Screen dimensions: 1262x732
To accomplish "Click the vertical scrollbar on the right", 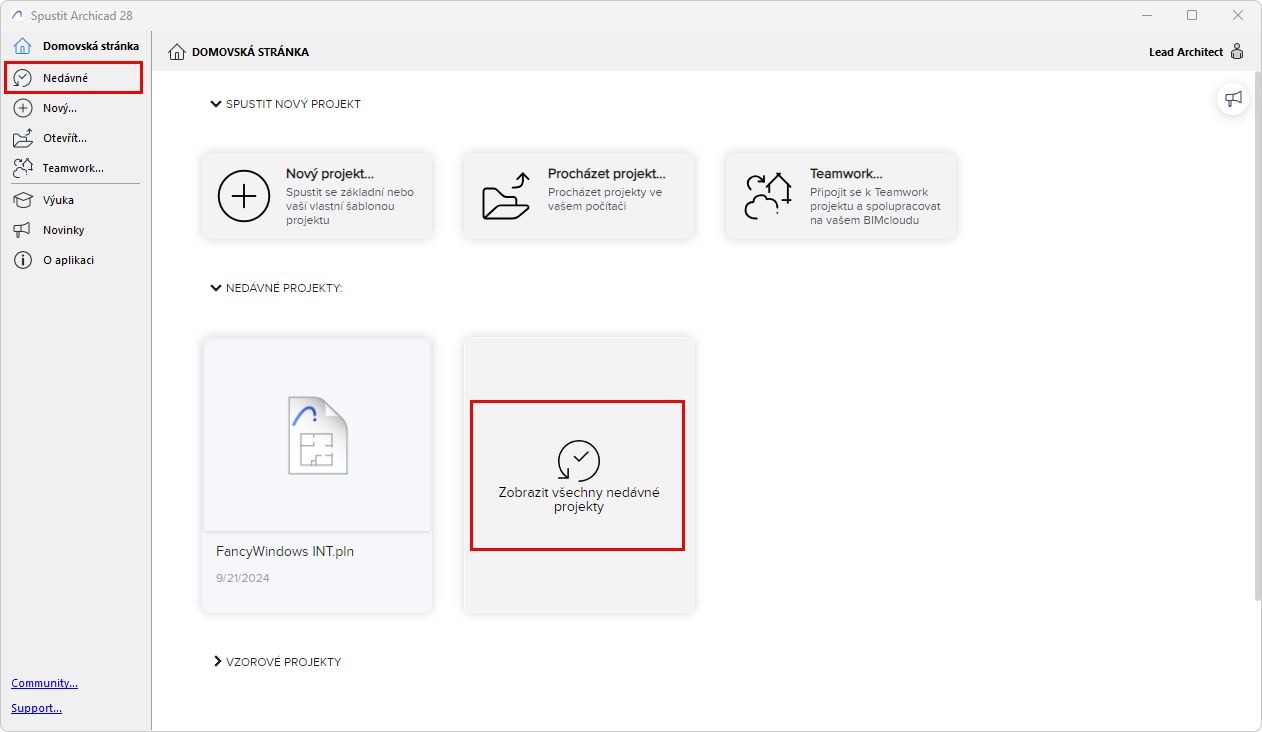I will click(1256, 335).
